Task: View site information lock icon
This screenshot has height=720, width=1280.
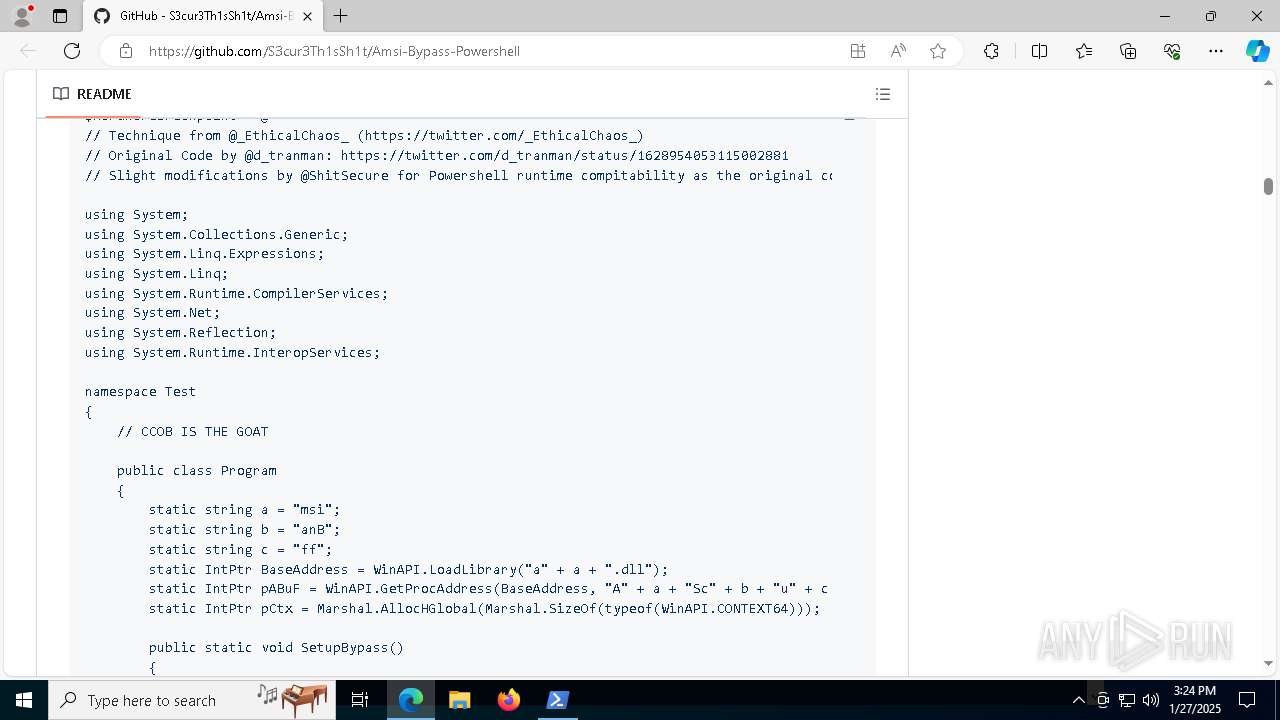Action: [x=126, y=51]
